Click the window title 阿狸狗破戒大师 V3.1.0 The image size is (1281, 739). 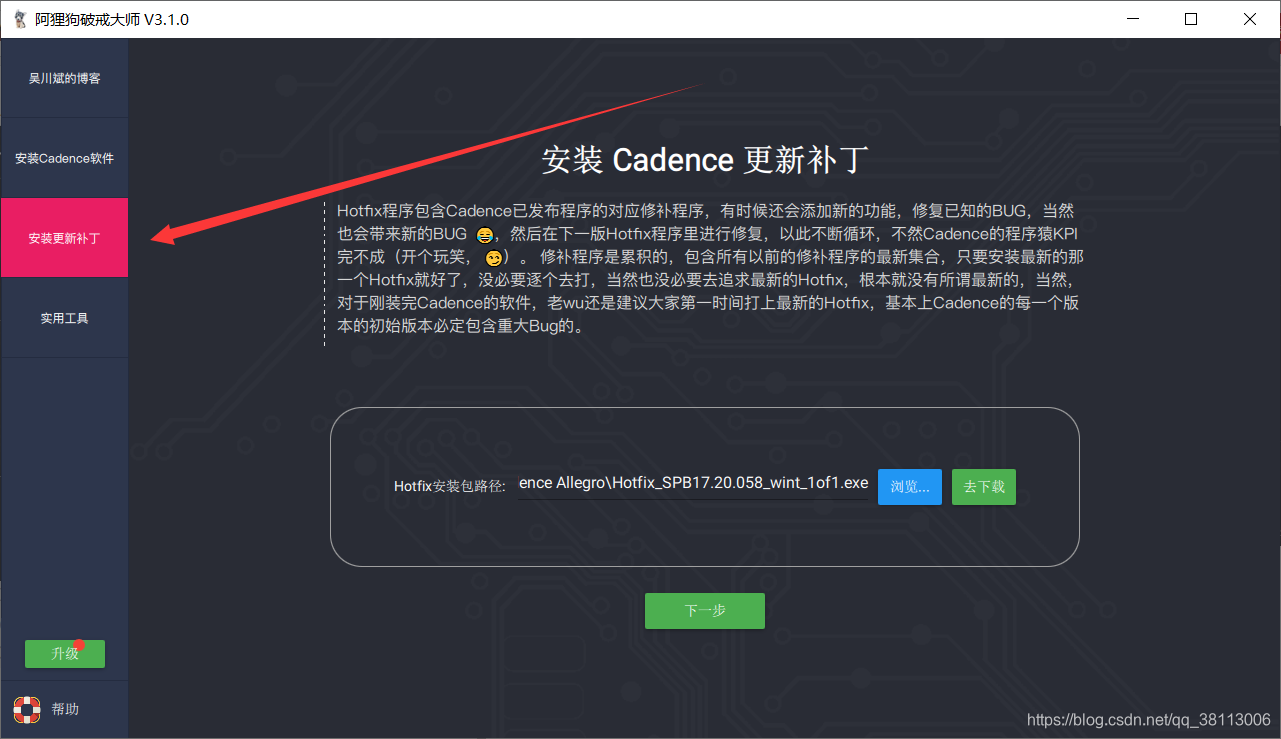(x=112, y=19)
